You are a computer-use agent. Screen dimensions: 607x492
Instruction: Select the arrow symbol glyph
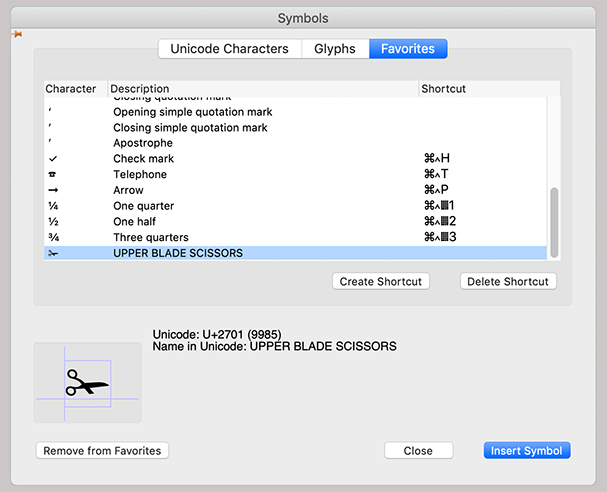pos(53,190)
